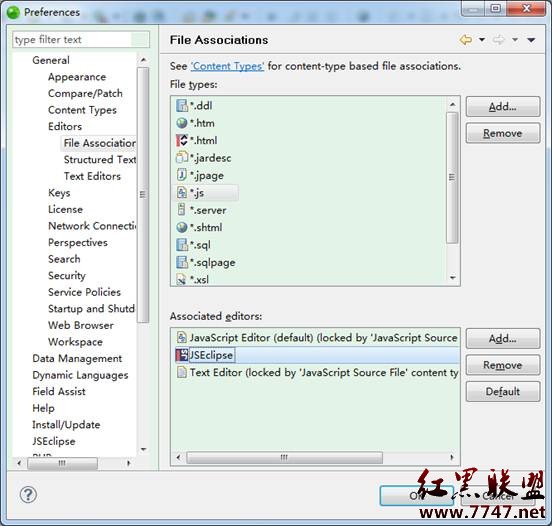Select General in the preferences tree
The width and height of the screenshot is (552, 526).
(x=51, y=60)
